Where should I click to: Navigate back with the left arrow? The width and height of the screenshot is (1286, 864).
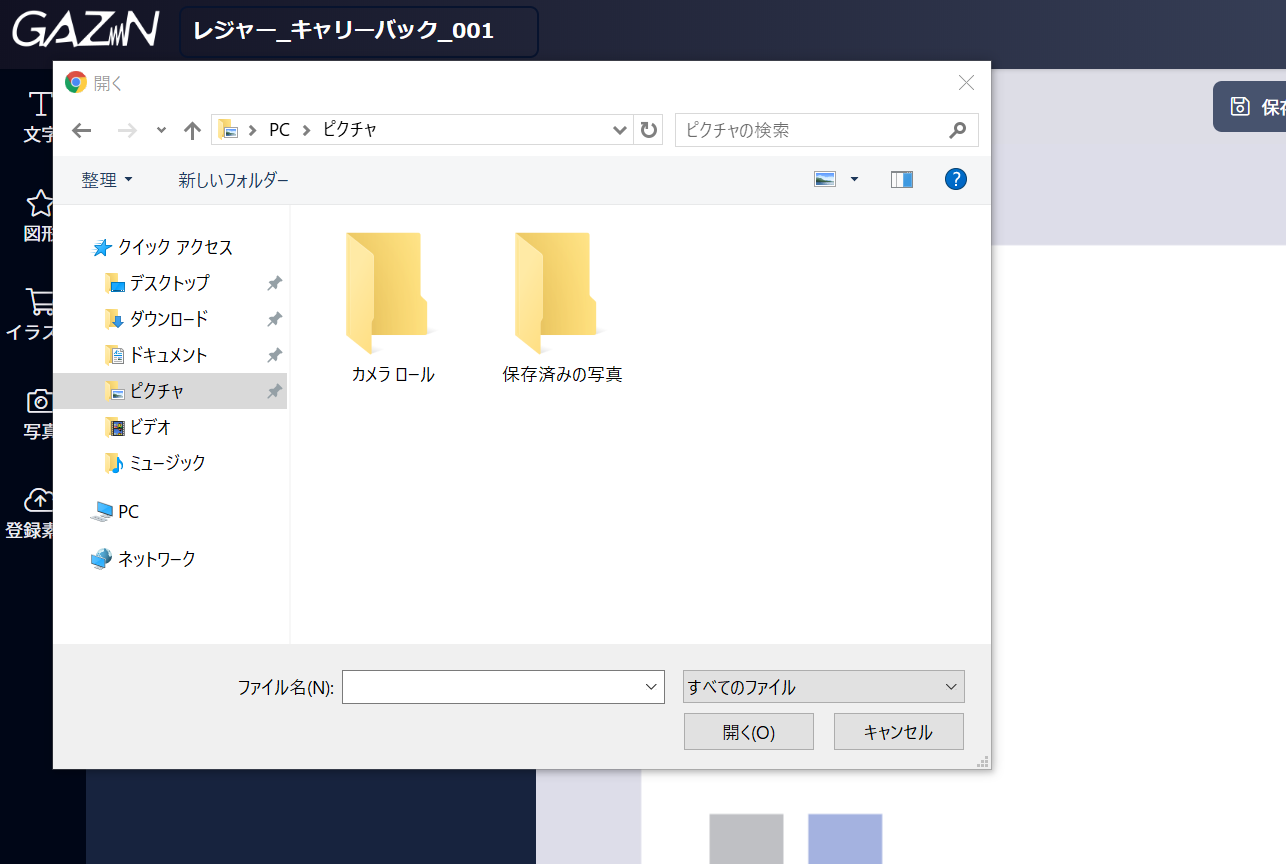[82, 130]
